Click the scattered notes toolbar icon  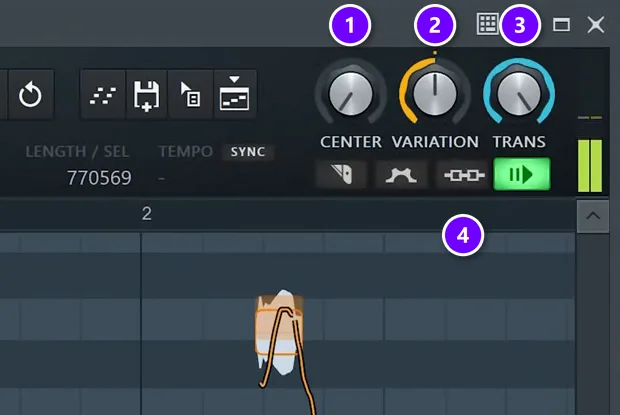[x=103, y=95]
